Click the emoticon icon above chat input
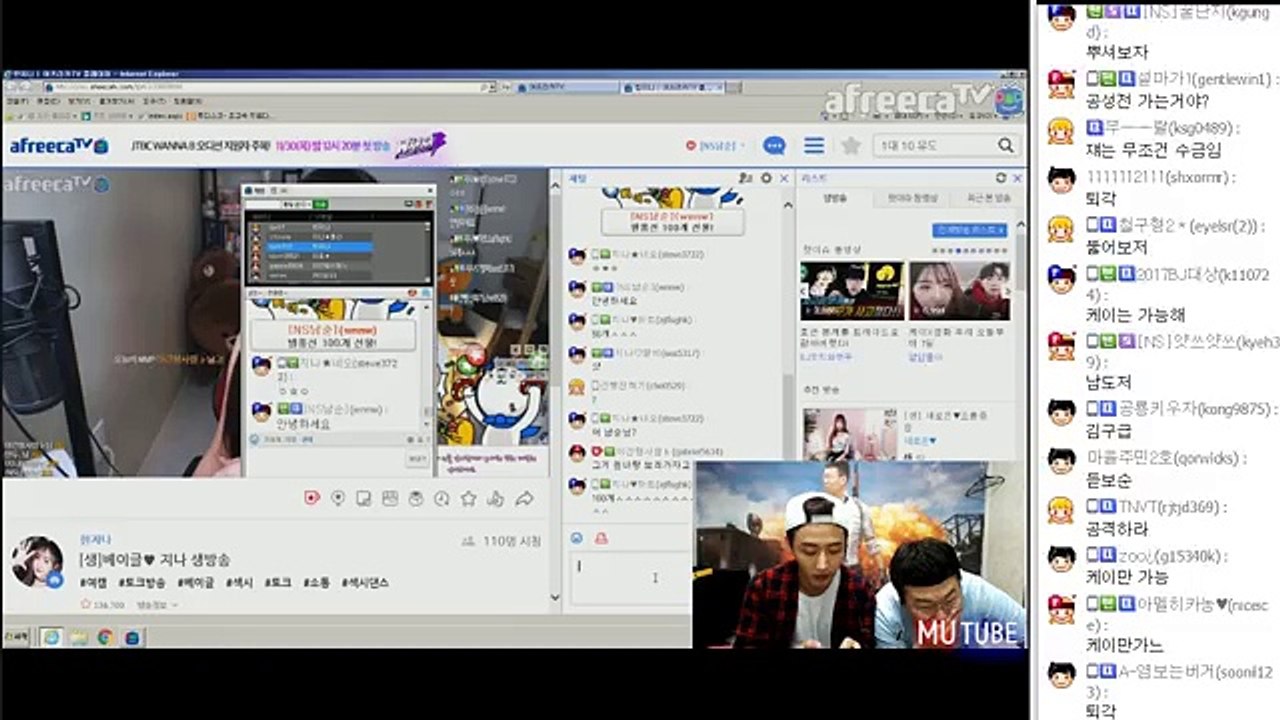The width and height of the screenshot is (1280, 720). (x=576, y=538)
